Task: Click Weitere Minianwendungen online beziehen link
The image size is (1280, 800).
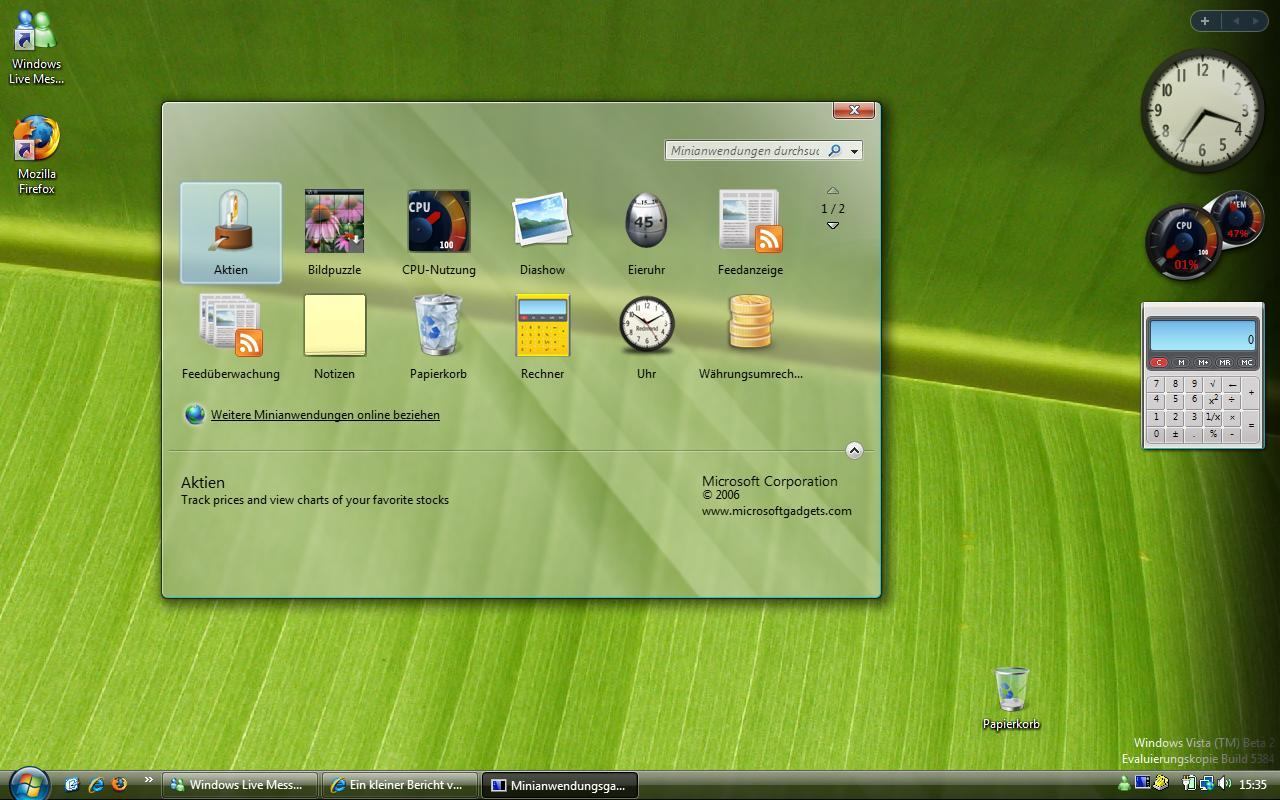Action: 325,415
